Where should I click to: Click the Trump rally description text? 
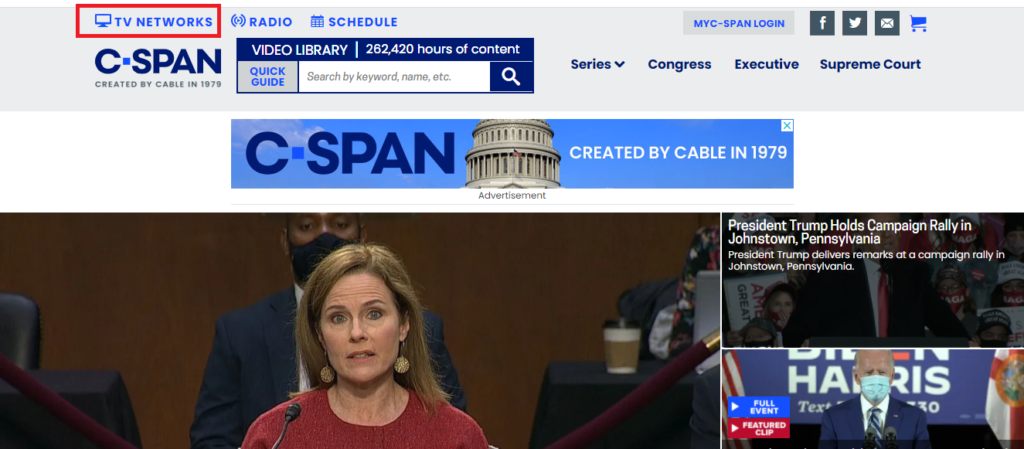click(x=866, y=260)
